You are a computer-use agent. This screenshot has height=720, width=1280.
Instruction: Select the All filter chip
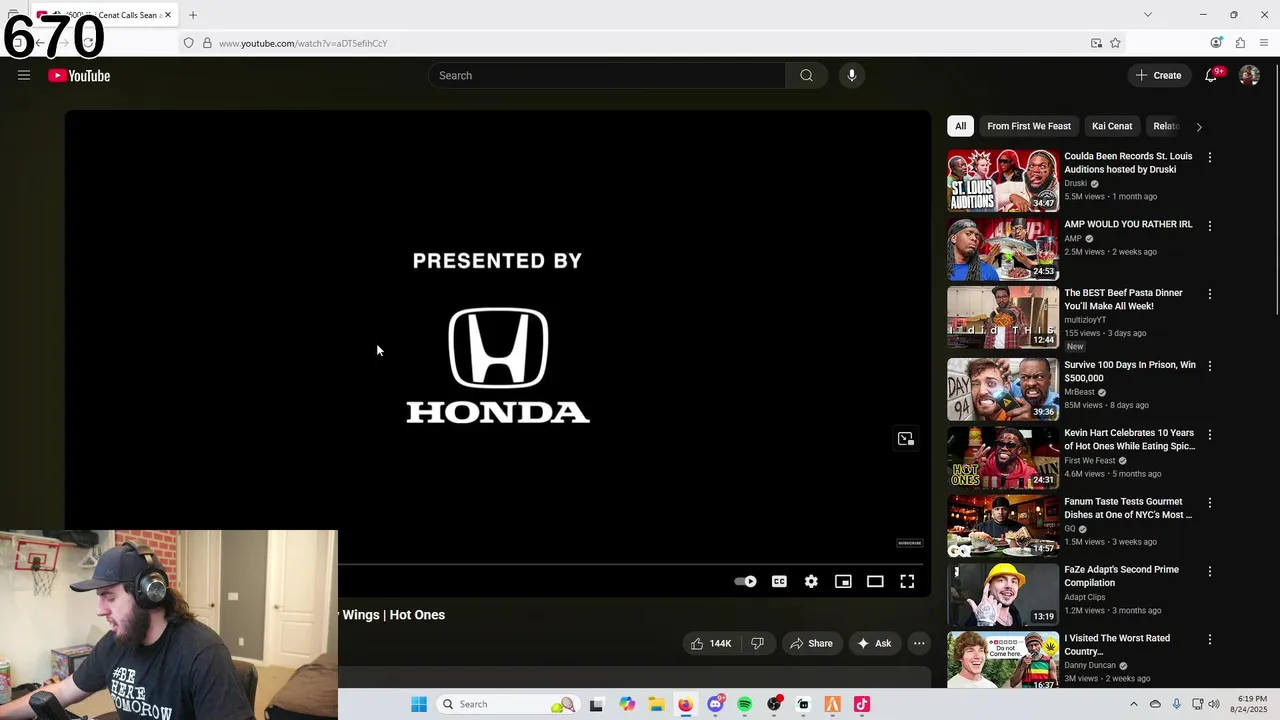tap(960, 126)
